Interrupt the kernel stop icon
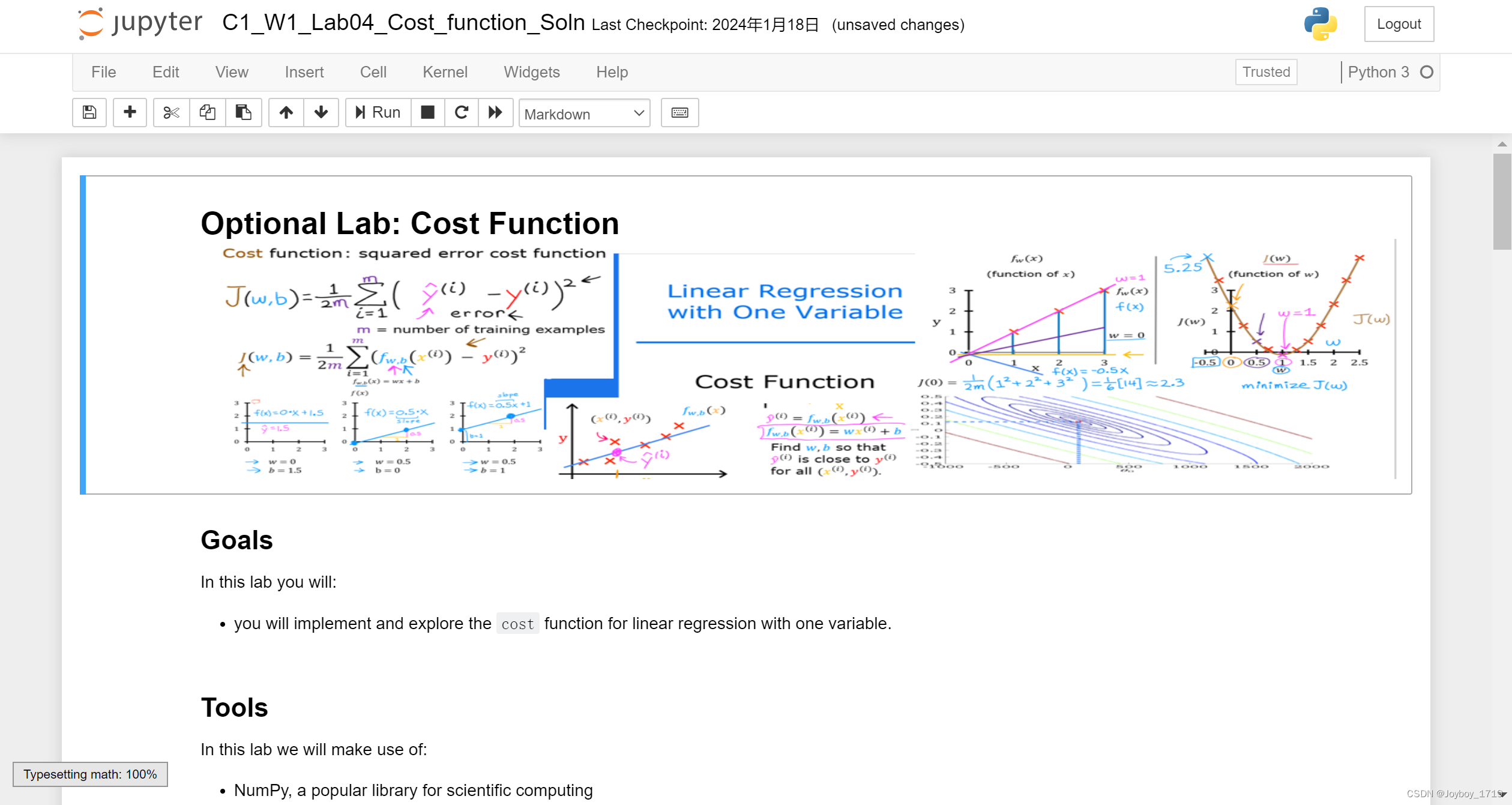This screenshot has height=805, width=1512. point(427,112)
